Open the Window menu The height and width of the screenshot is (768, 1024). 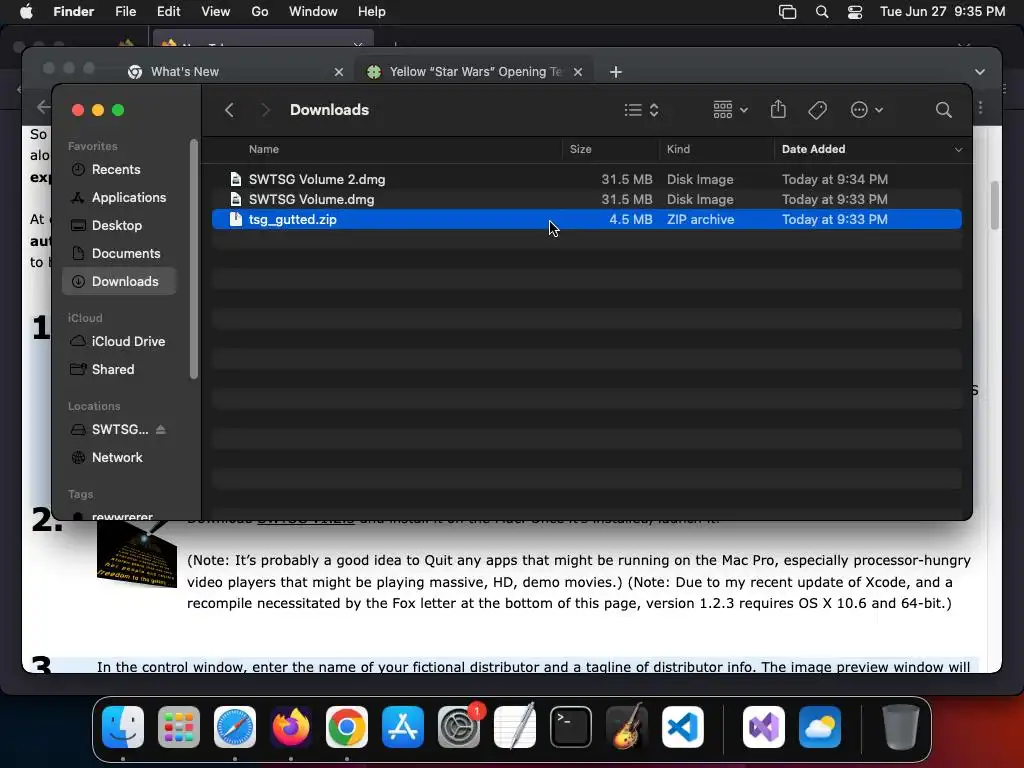pos(313,12)
